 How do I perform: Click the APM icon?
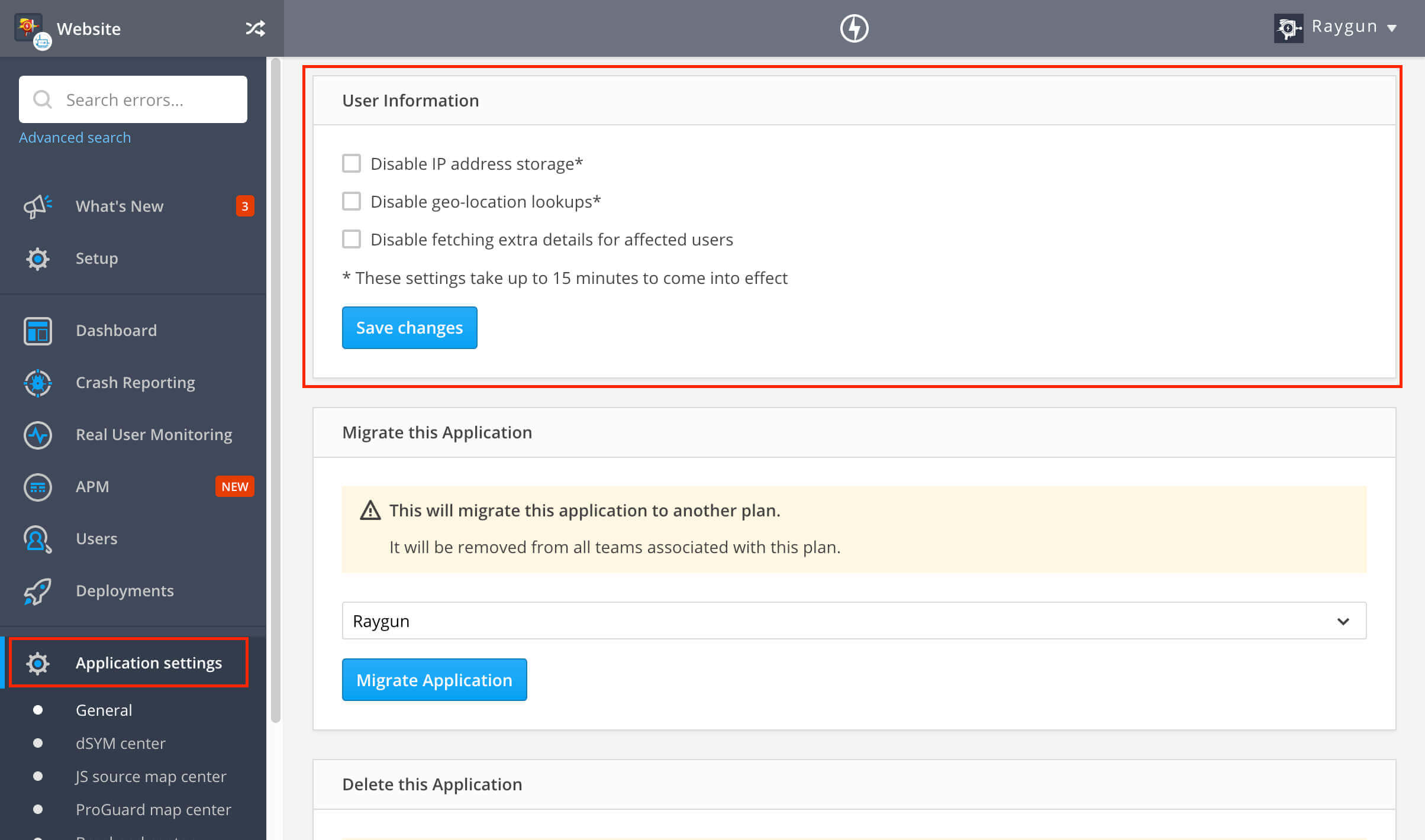click(x=38, y=487)
